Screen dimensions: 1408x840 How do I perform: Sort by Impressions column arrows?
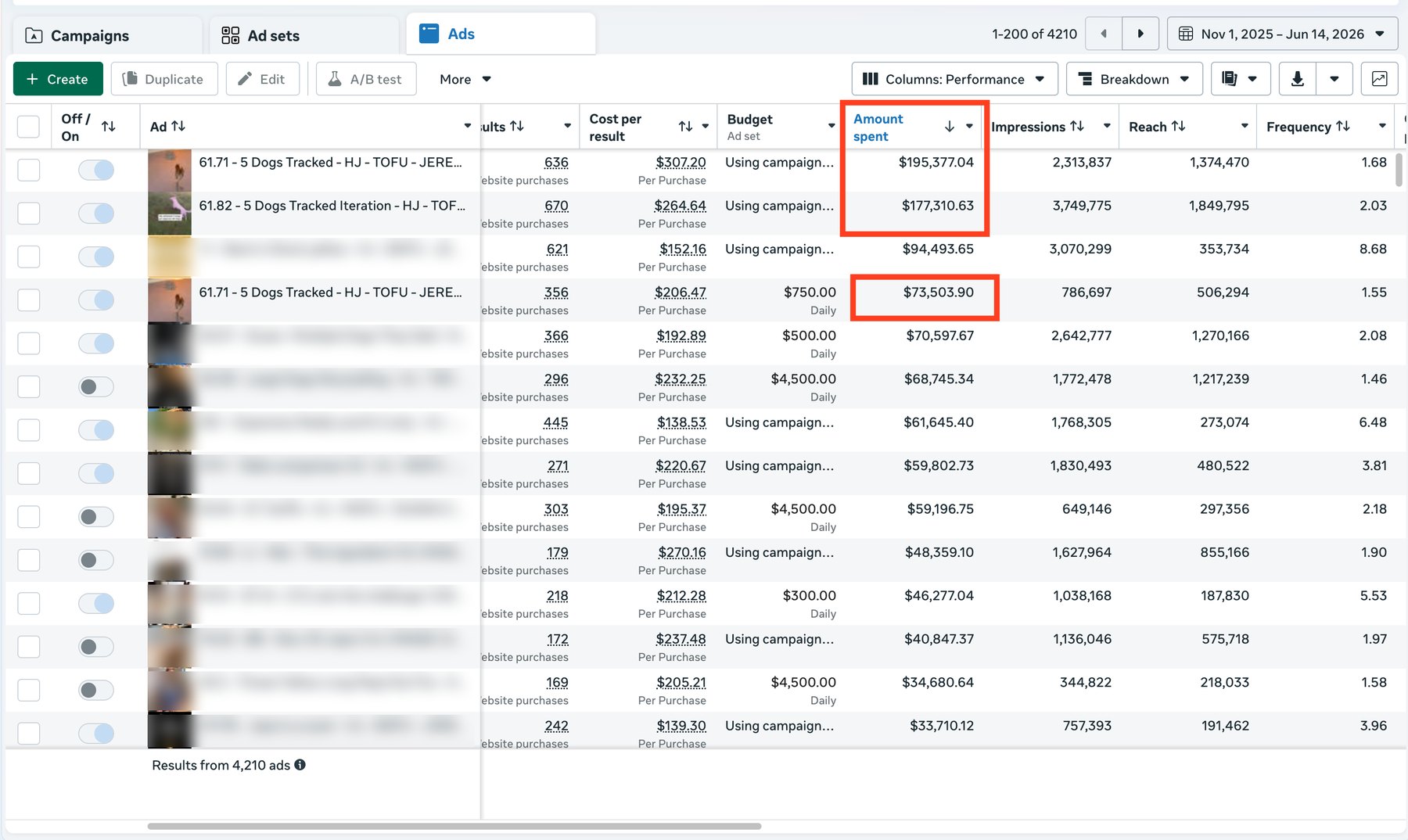pyautogui.click(x=1077, y=126)
